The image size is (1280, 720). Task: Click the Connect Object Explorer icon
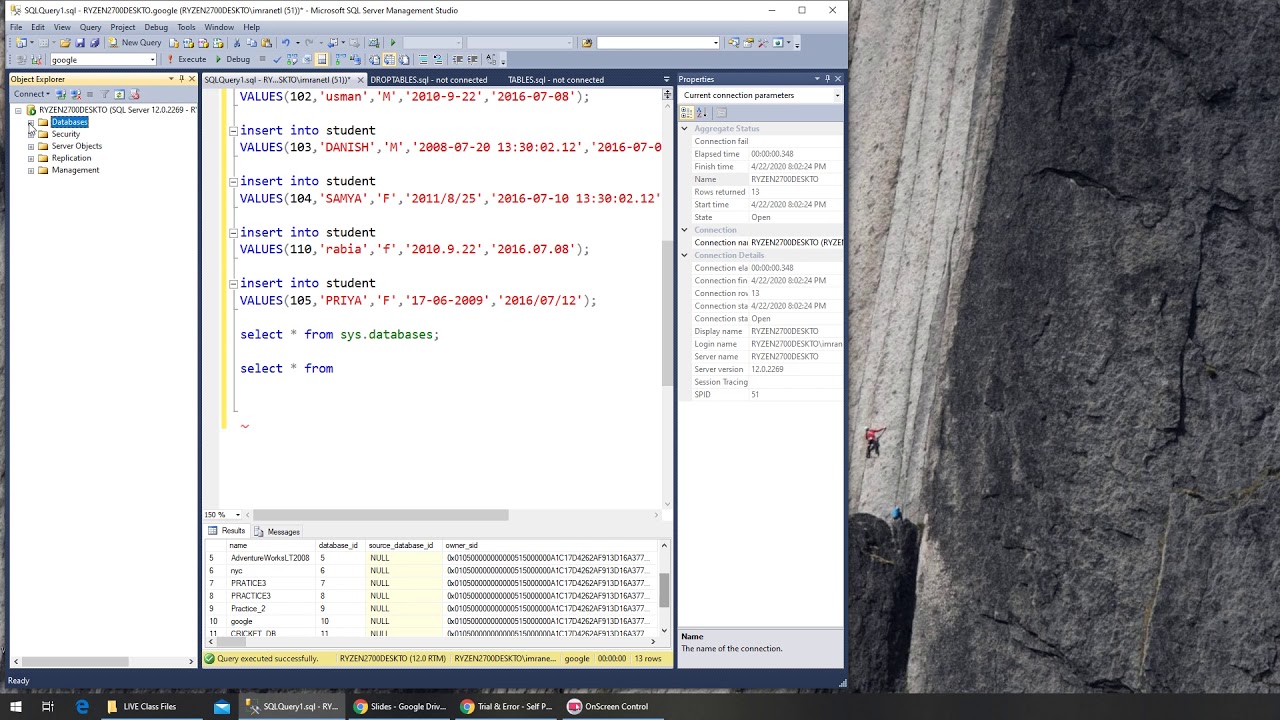tap(61, 94)
